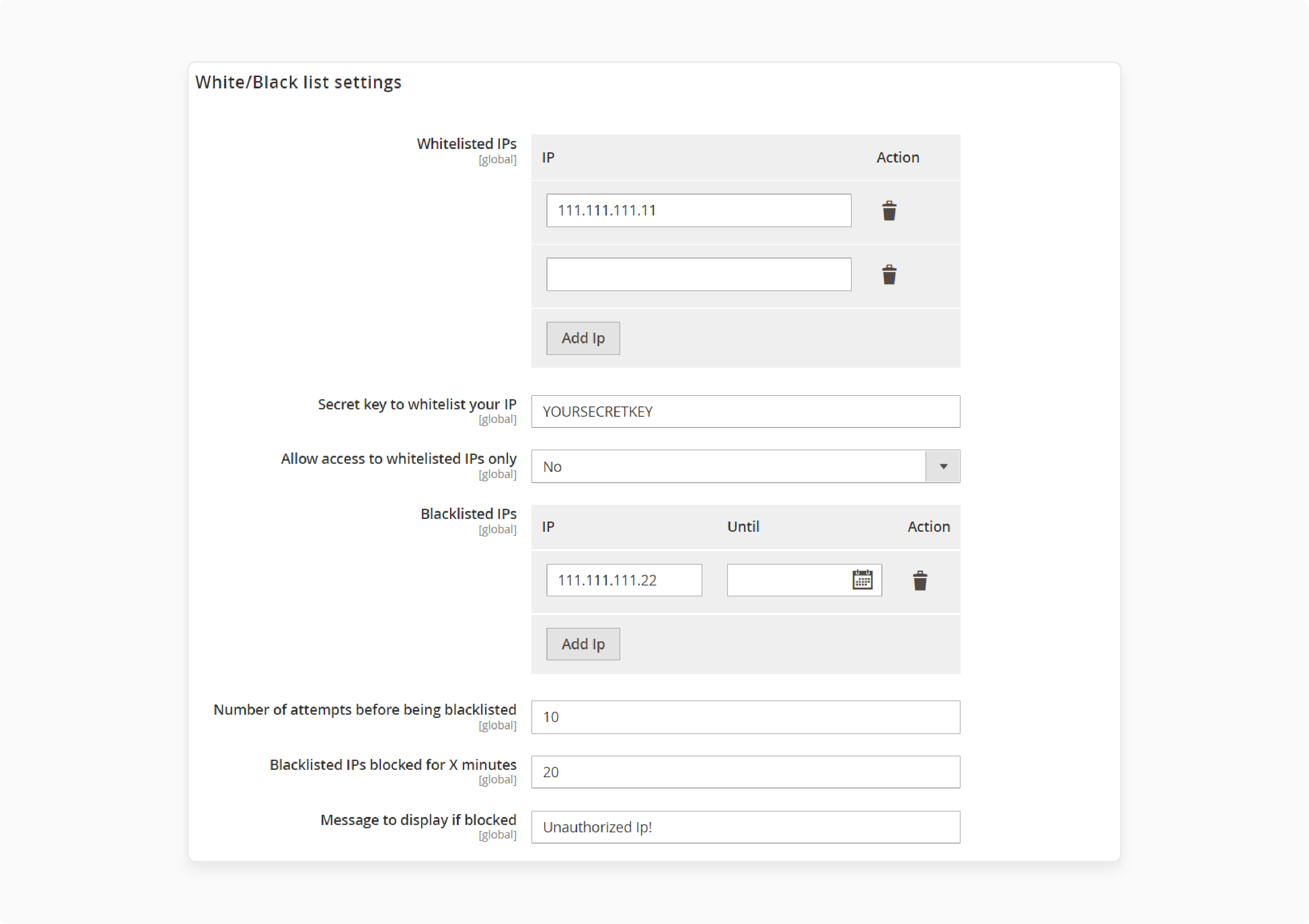Click the delete icon for empty whitelisted IP row

point(888,274)
